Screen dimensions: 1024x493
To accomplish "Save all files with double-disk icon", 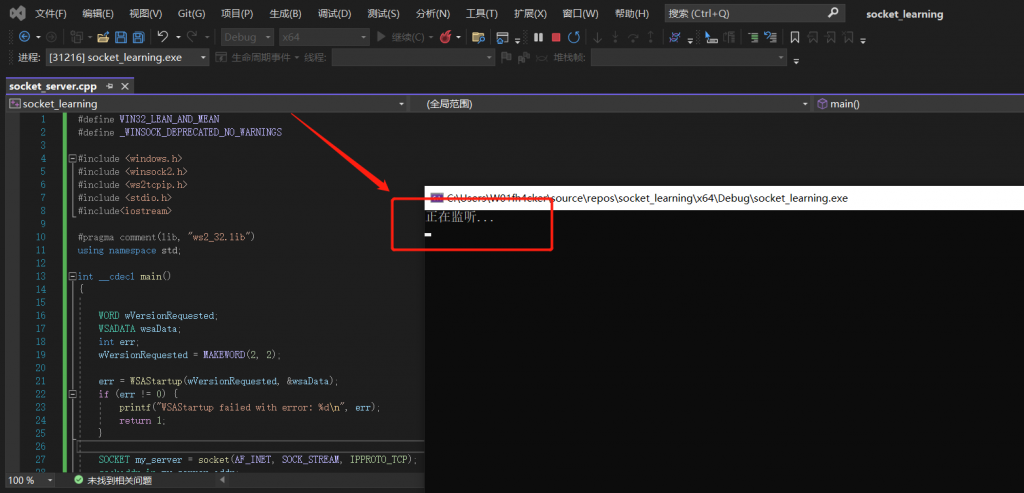I will [138, 37].
